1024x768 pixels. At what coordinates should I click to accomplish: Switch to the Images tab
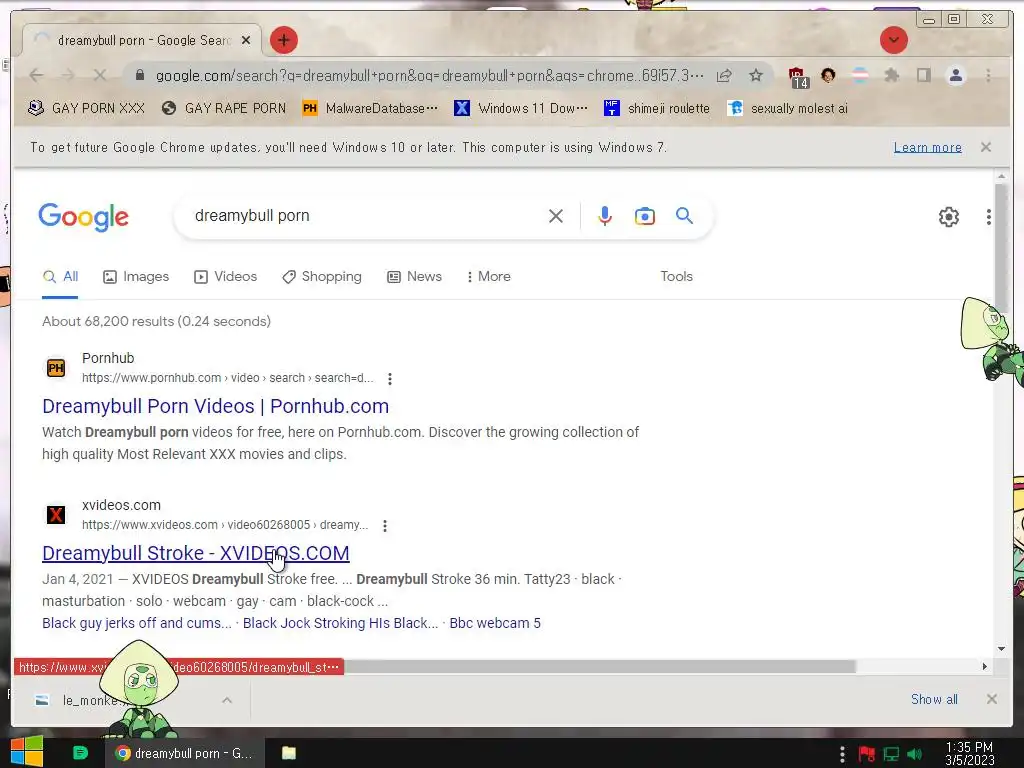coord(136,276)
